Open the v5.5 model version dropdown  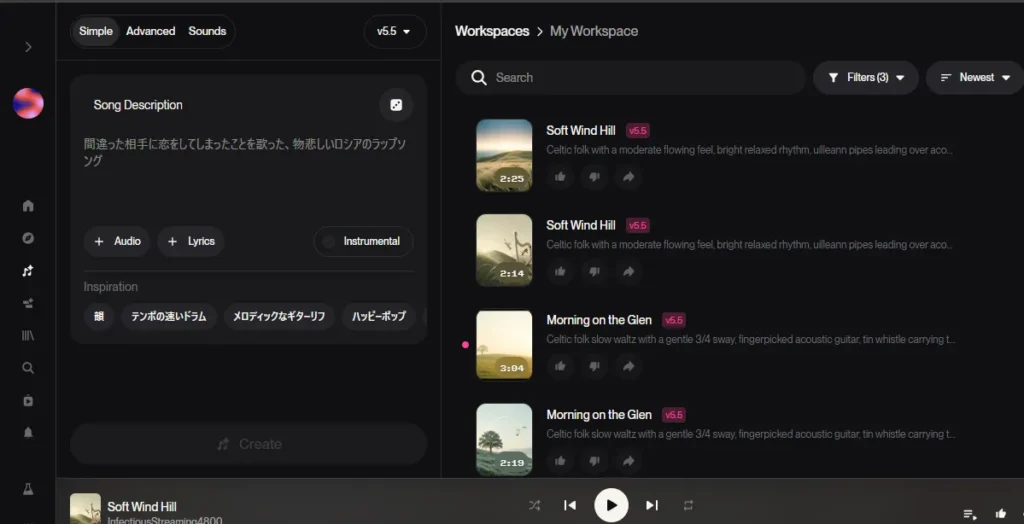point(394,32)
